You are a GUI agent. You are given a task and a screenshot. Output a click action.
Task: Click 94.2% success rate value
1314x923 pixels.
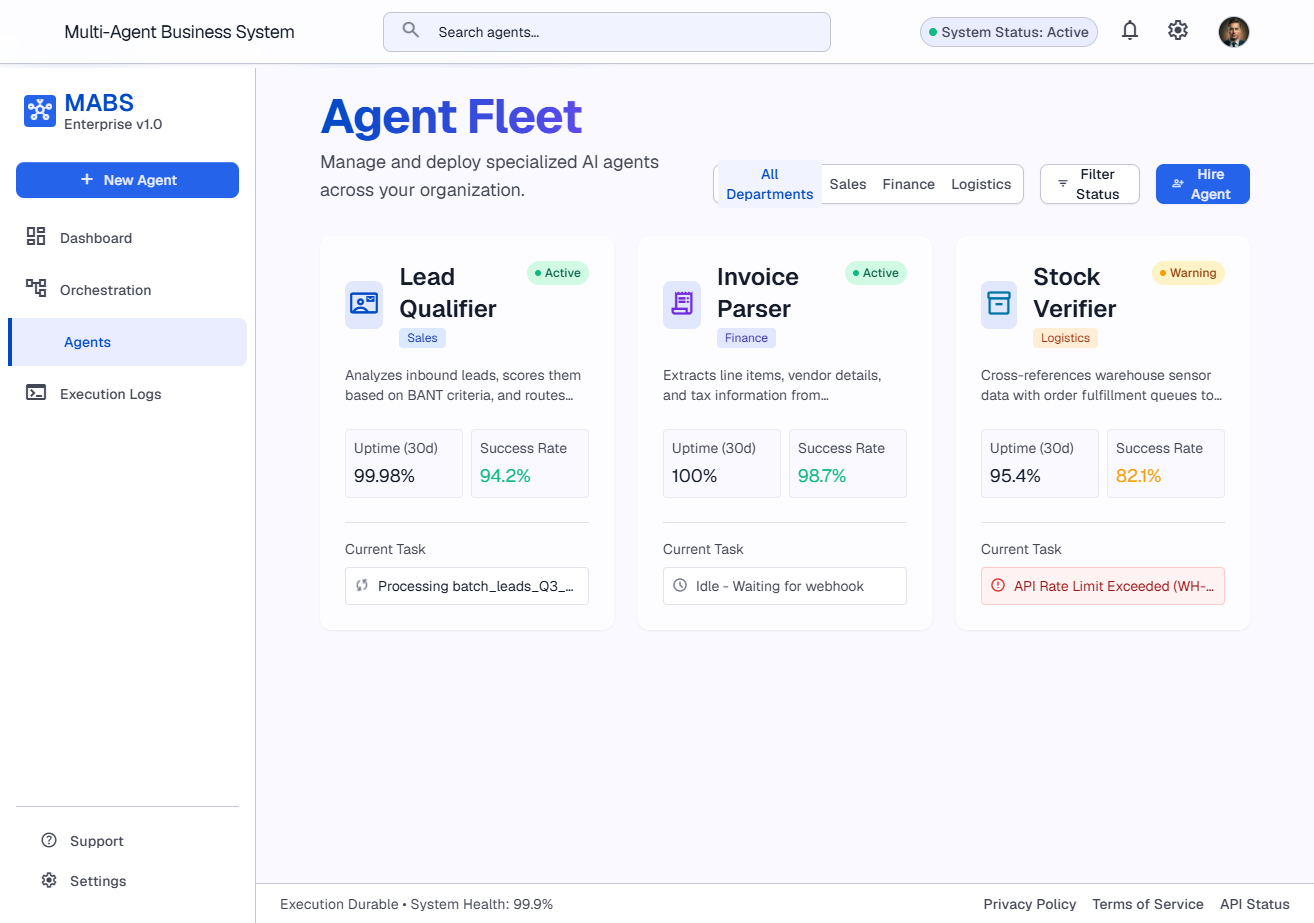[x=505, y=476]
